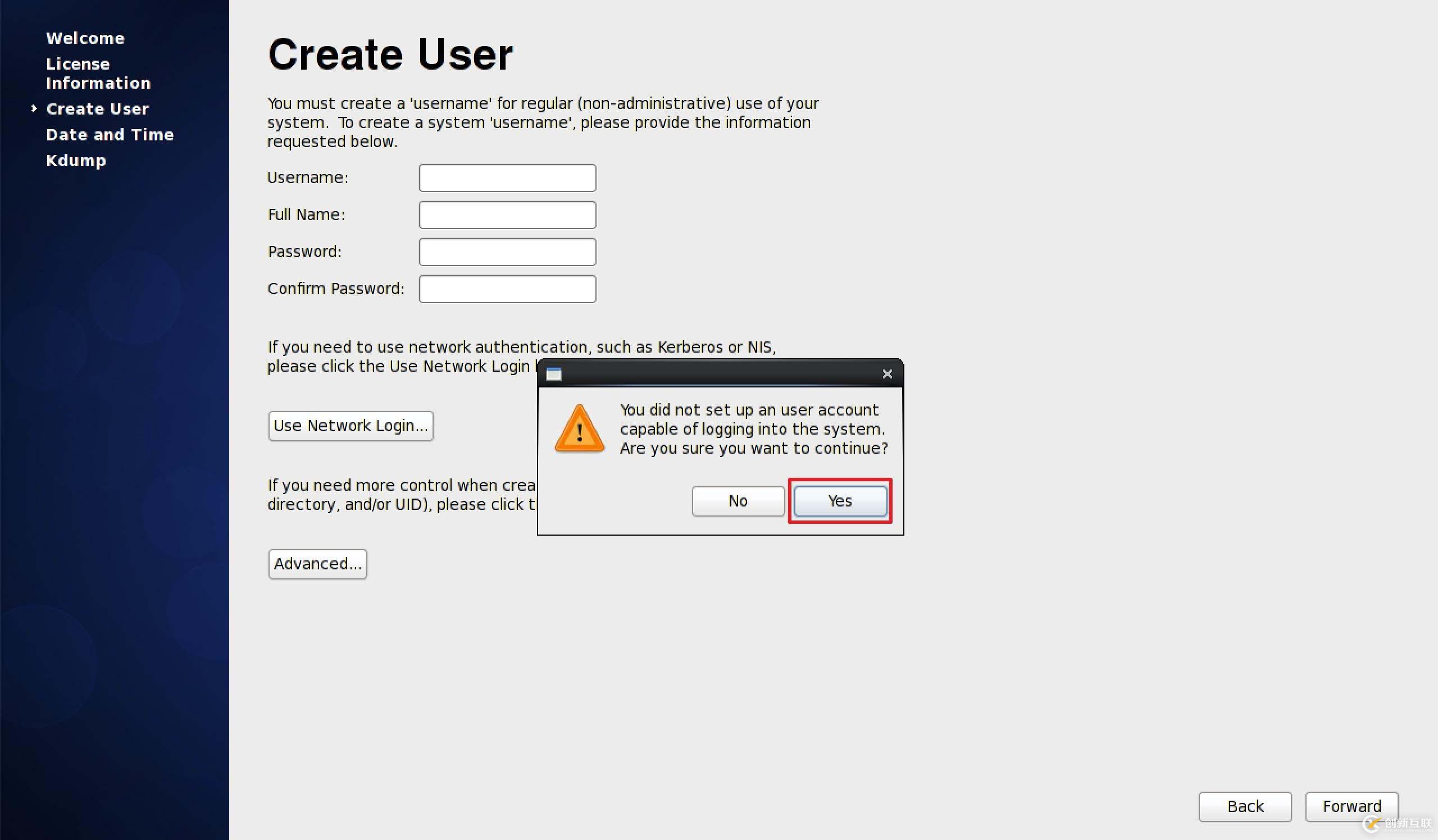Click Yes in the warning dialog

click(840, 501)
